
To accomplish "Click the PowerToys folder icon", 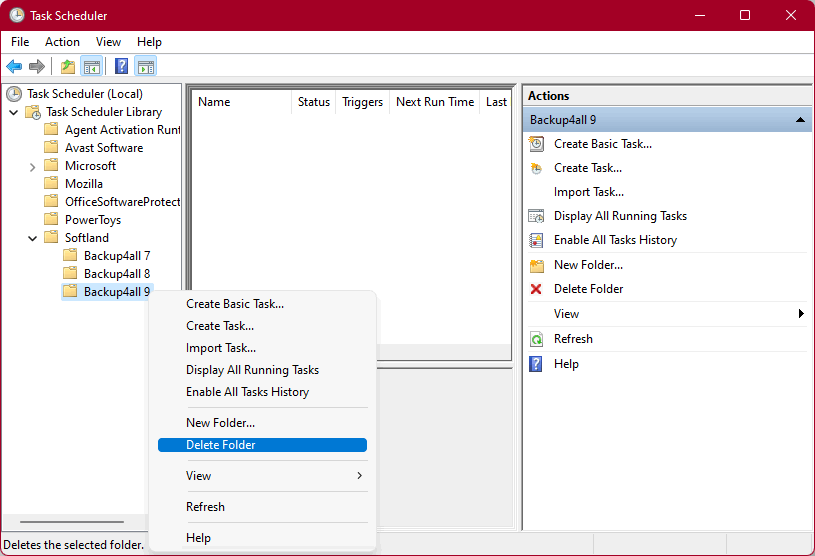I will click(x=51, y=219).
